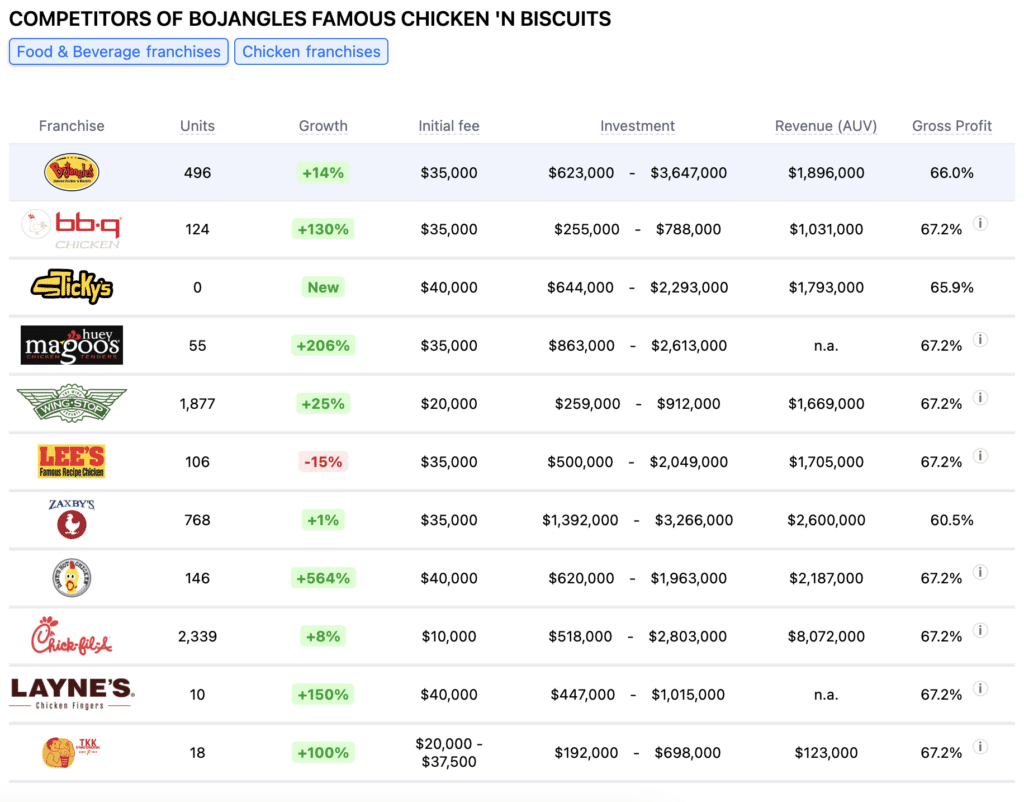Show gross profit info for Chick-fil-A

(x=980, y=630)
